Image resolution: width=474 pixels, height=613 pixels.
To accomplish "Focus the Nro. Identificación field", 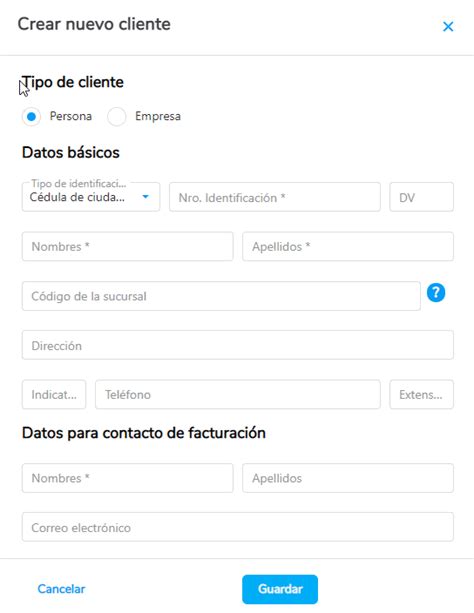I will (x=275, y=197).
